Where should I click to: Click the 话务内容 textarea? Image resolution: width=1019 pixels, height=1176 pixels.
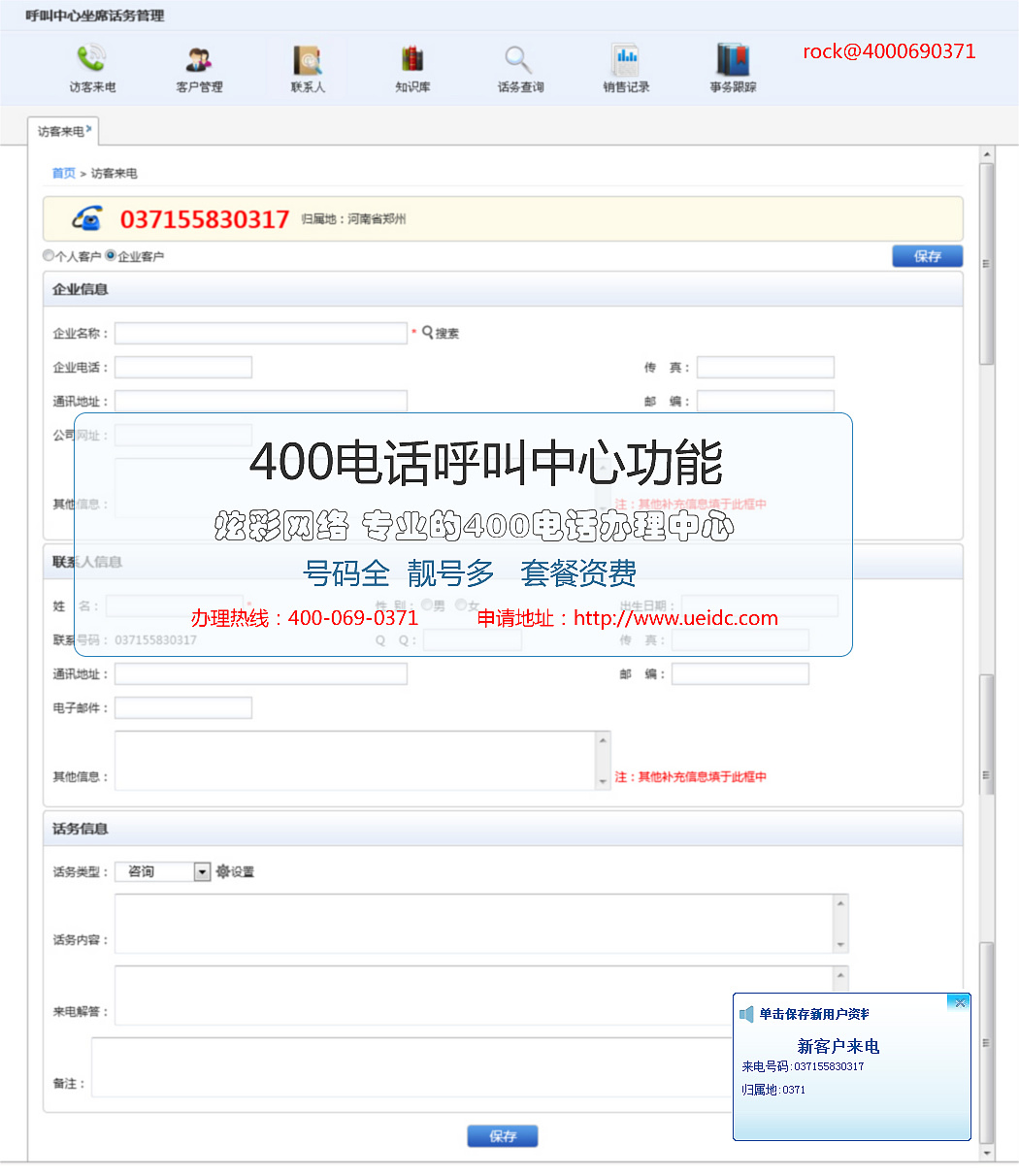click(x=474, y=924)
